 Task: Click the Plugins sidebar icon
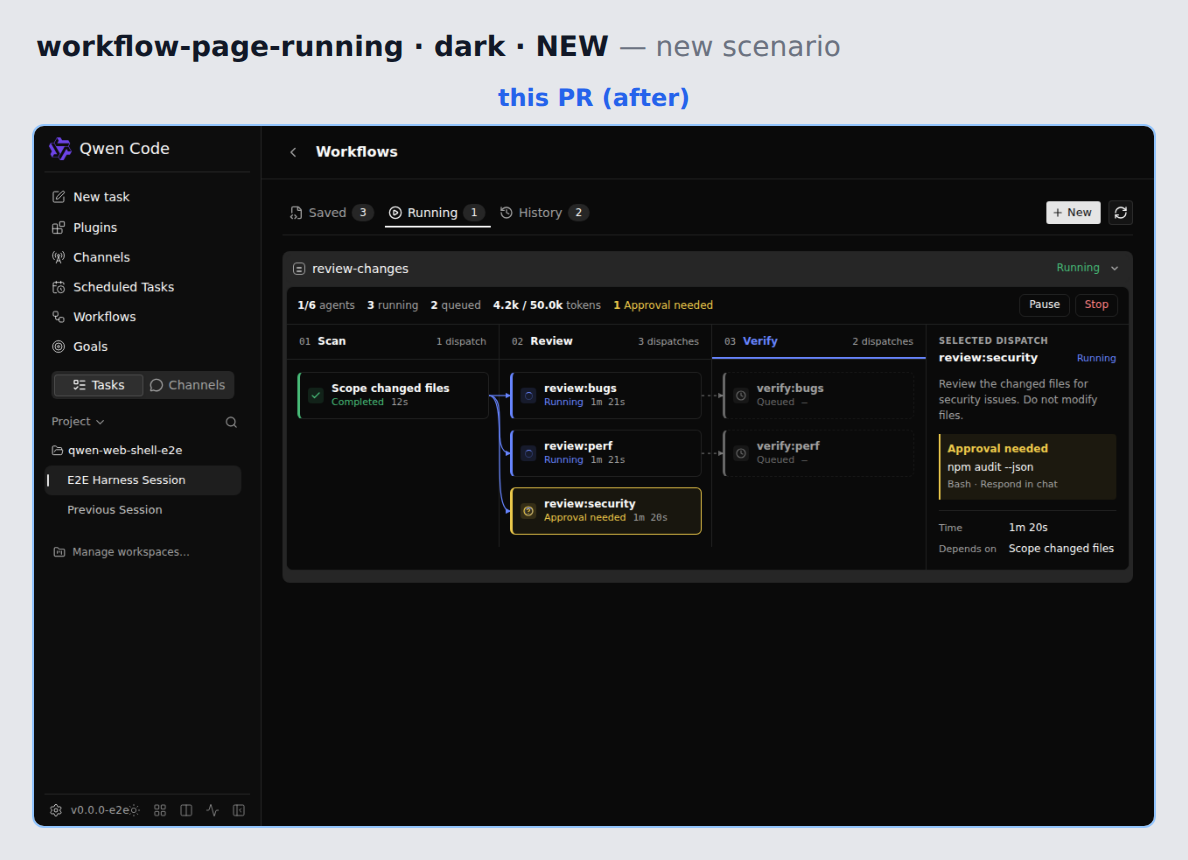[58, 227]
